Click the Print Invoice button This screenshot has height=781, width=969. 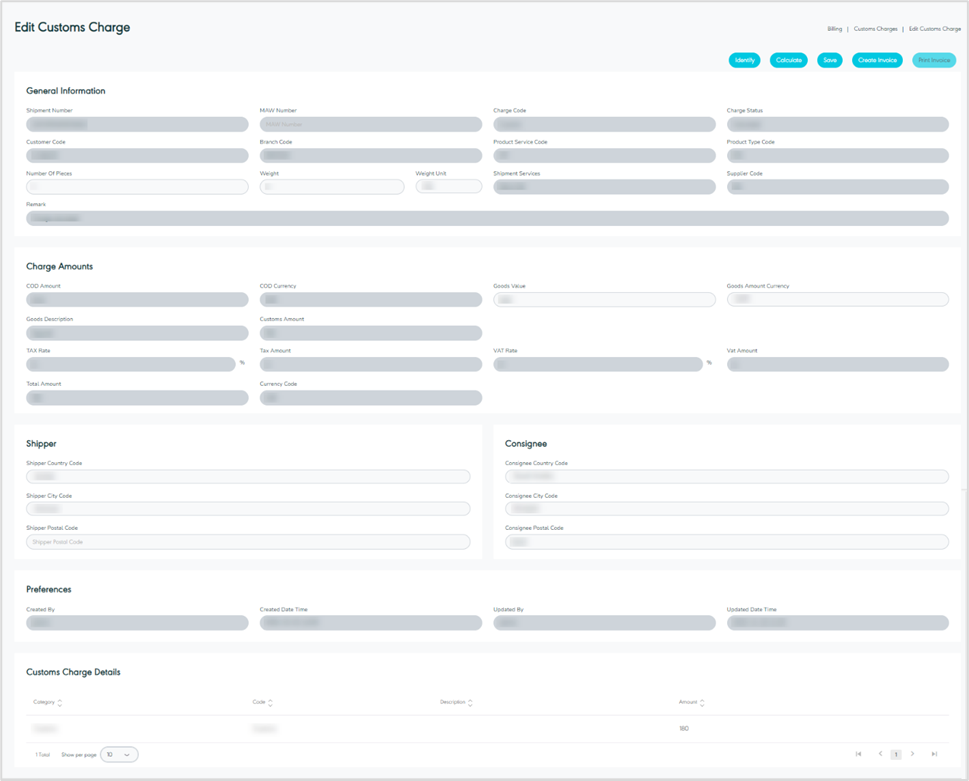coord(933,60)
